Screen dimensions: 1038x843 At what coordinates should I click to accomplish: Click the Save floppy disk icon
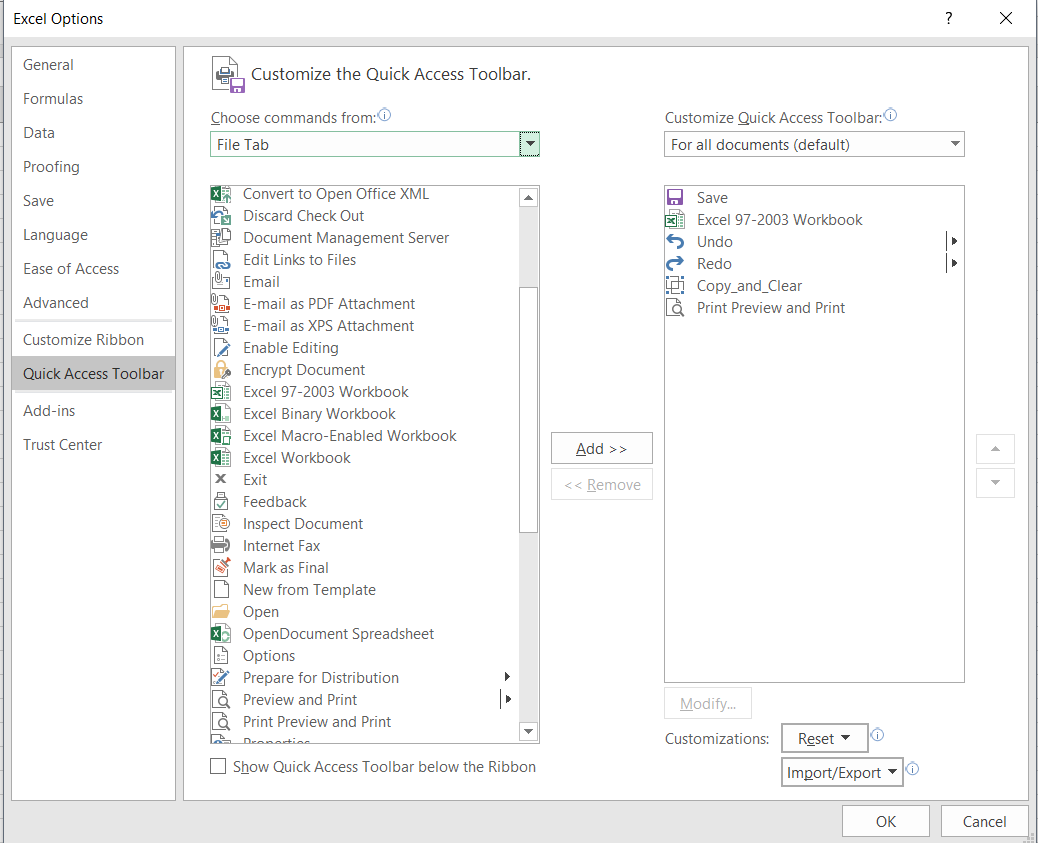coord(675,198)
